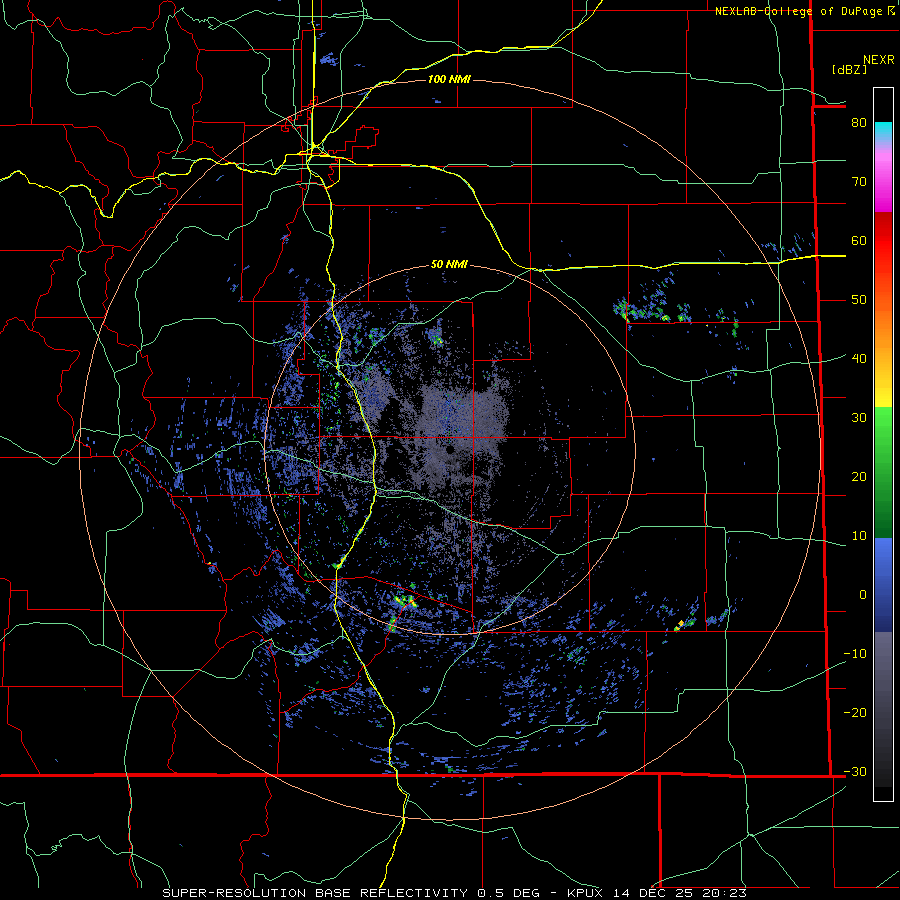Click the 30 value on the dBZ scale
Screen dimensions: 900x900
click(859, 417)
